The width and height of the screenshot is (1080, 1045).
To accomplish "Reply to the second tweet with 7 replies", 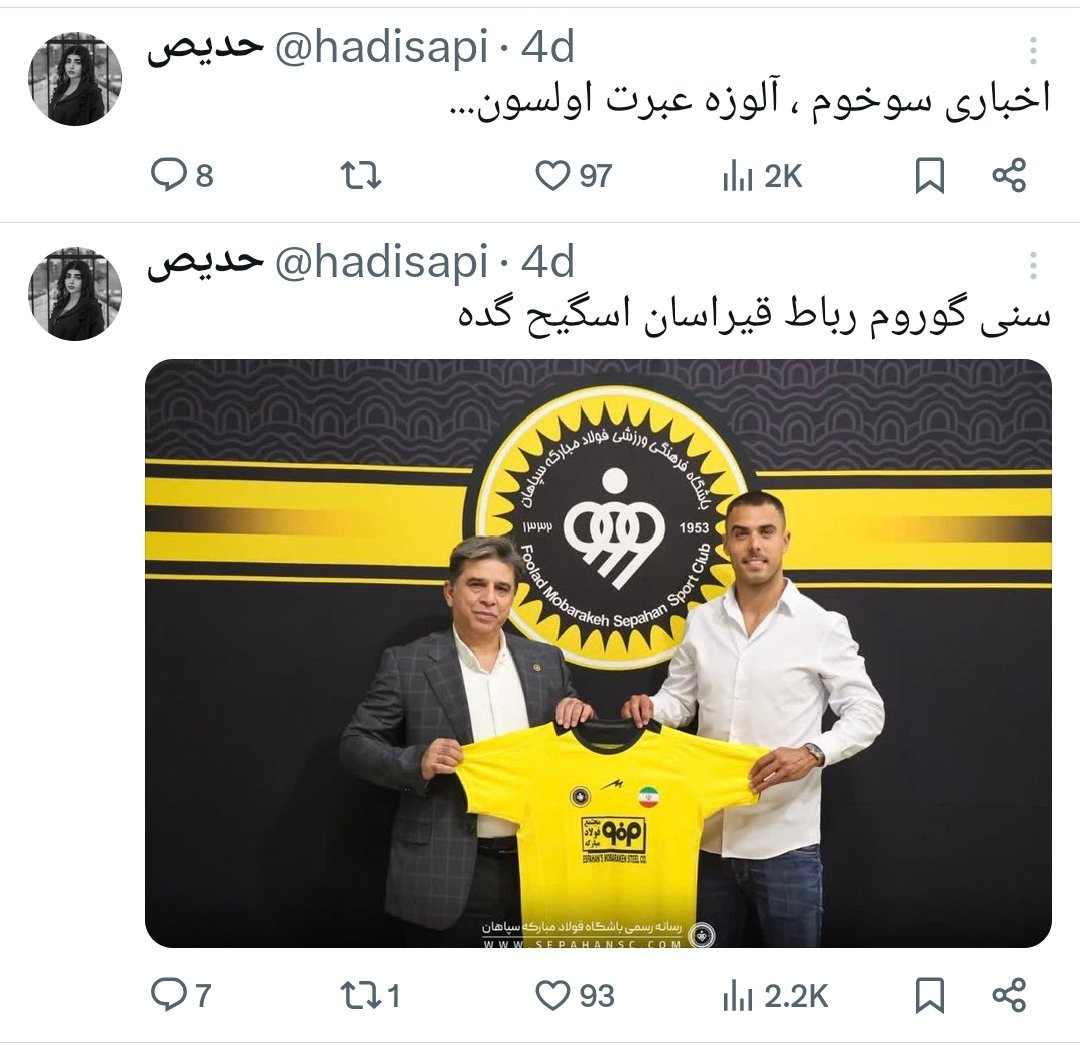I will (x=180, y=995).
